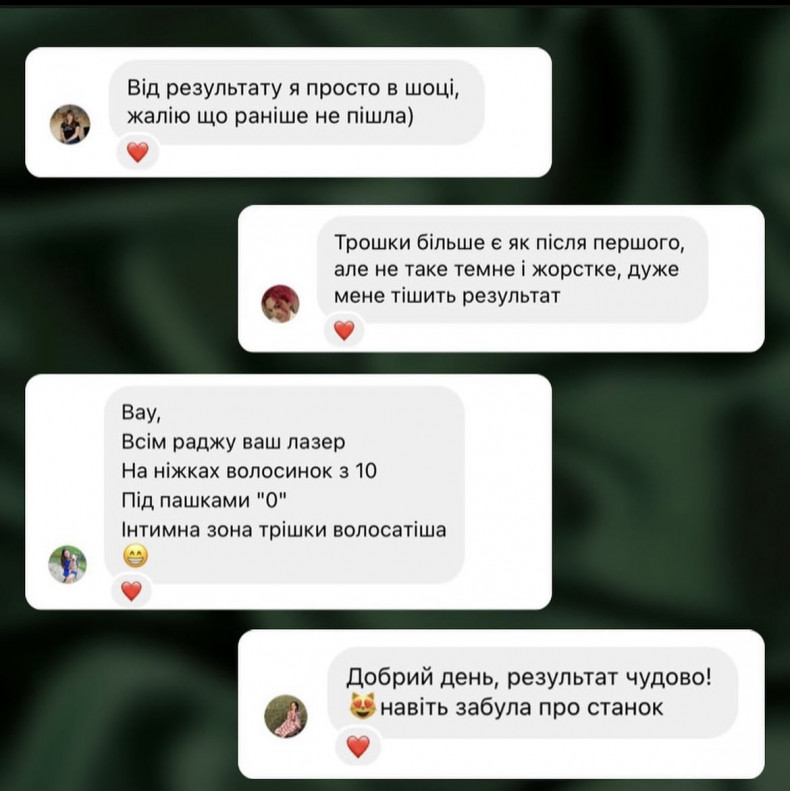Click line 'На ніжках волосинок з 10'
Image resolution: width=790 pixels, height=791 pixels.
pos(249,471)
